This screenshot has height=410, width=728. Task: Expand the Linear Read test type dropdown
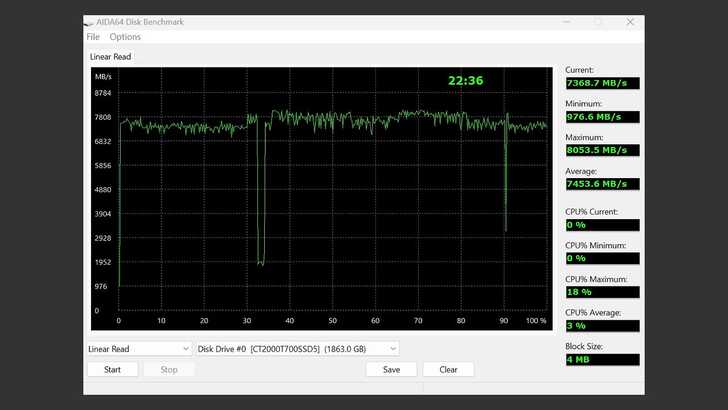pyautogui.click(x=138, y=349)
